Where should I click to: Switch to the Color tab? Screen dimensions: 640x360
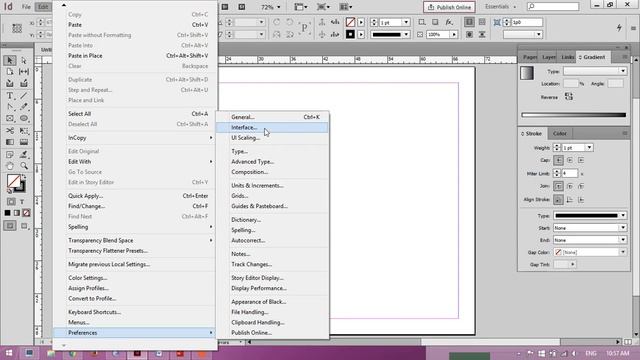[559, 133]
